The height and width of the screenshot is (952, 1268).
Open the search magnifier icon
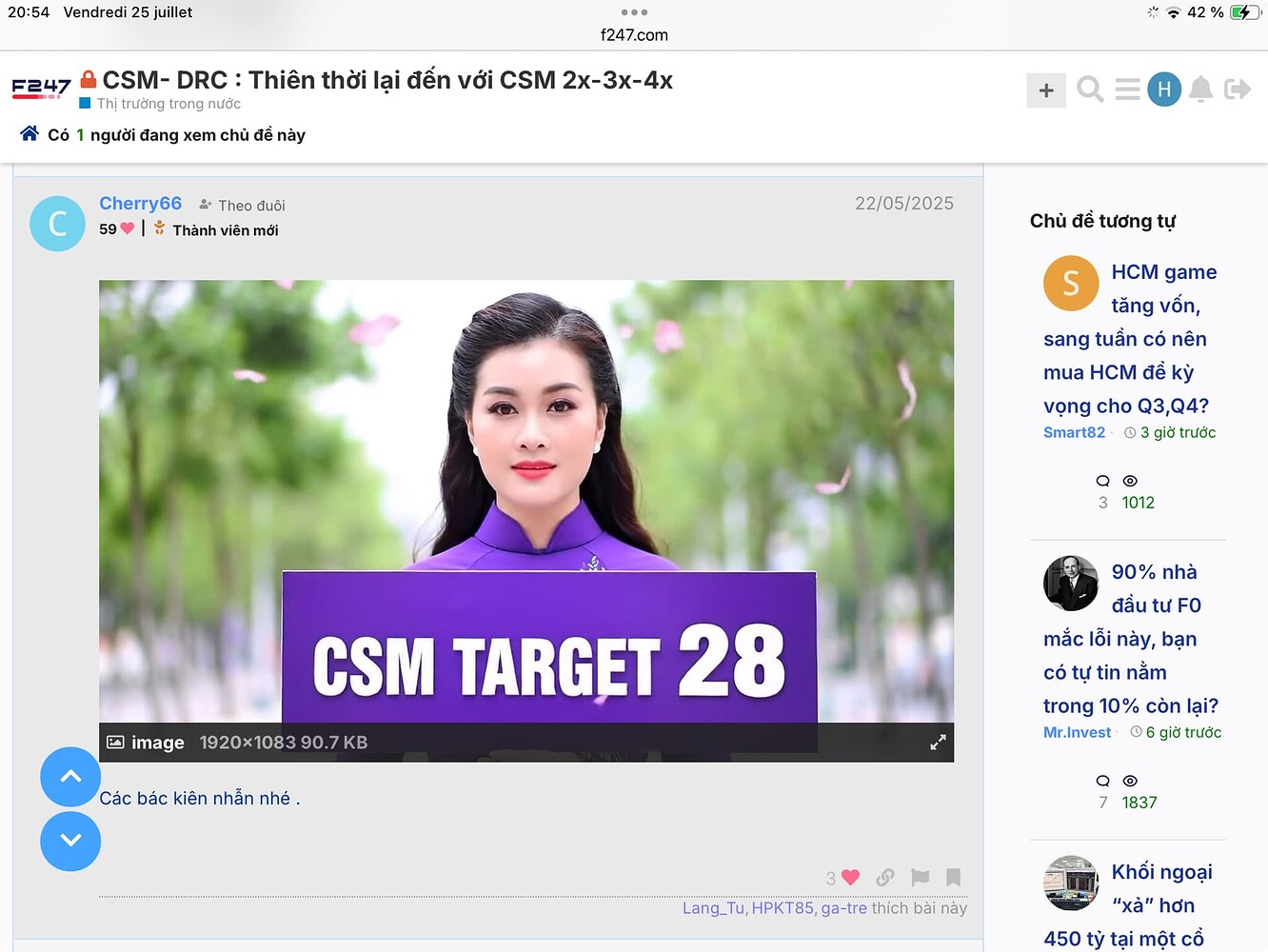click(x=1090, y=89)
